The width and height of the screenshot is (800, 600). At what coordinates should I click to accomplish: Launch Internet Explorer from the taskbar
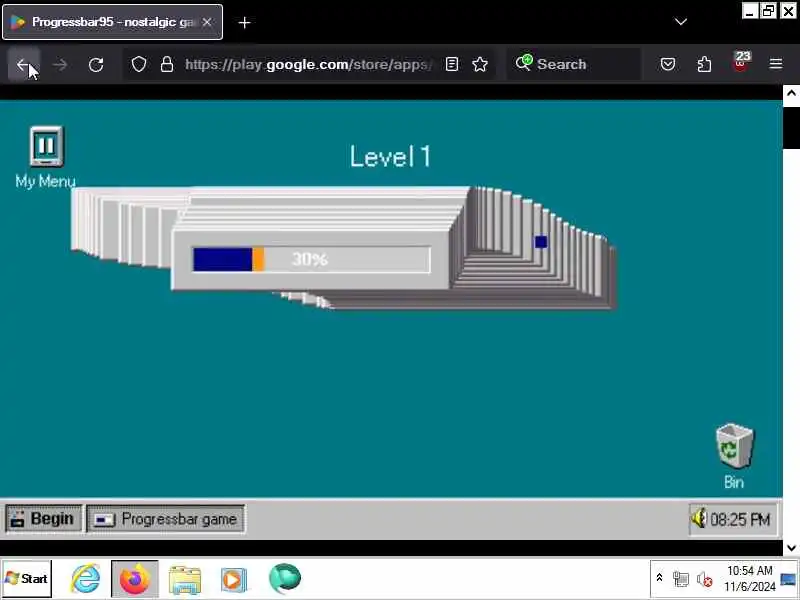86,579
